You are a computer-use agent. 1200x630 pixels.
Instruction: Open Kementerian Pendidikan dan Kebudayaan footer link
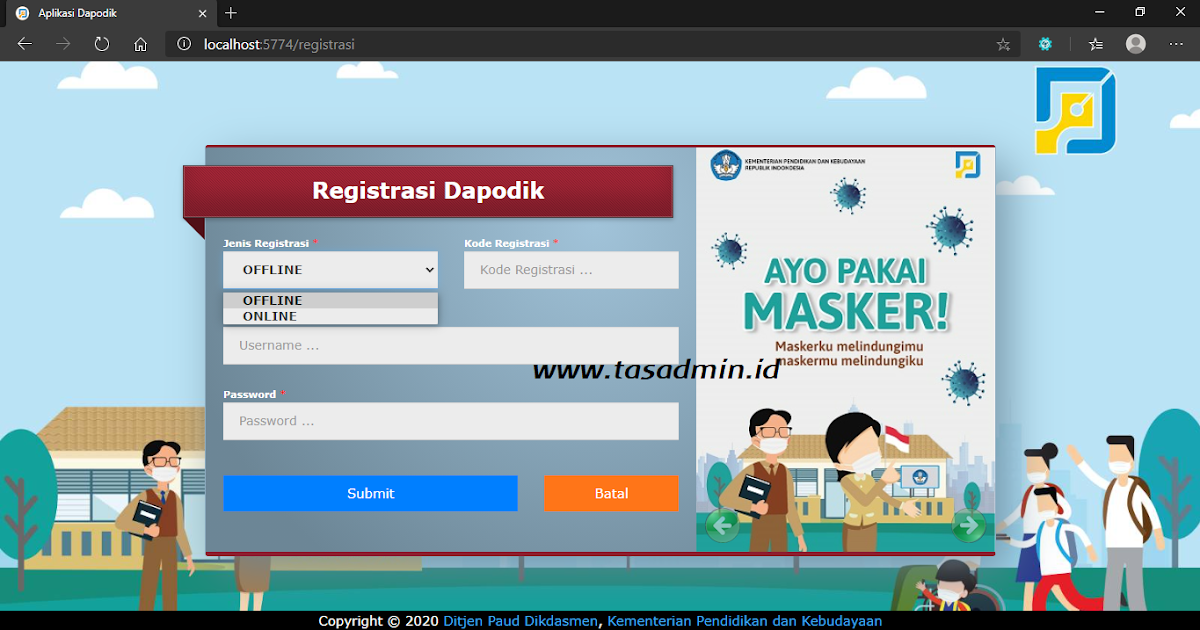coord(745,621)
